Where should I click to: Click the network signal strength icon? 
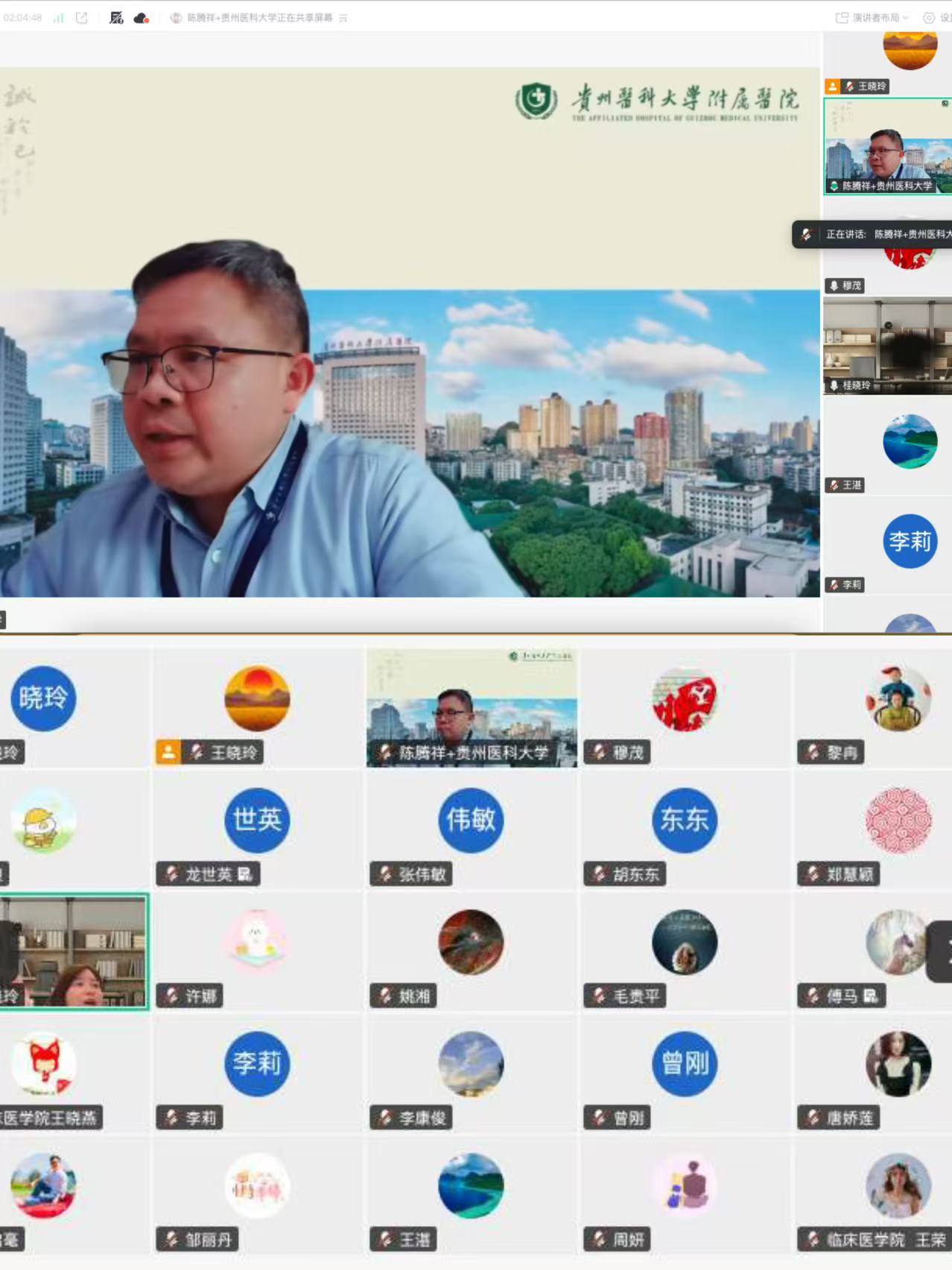tap(58, 18)
